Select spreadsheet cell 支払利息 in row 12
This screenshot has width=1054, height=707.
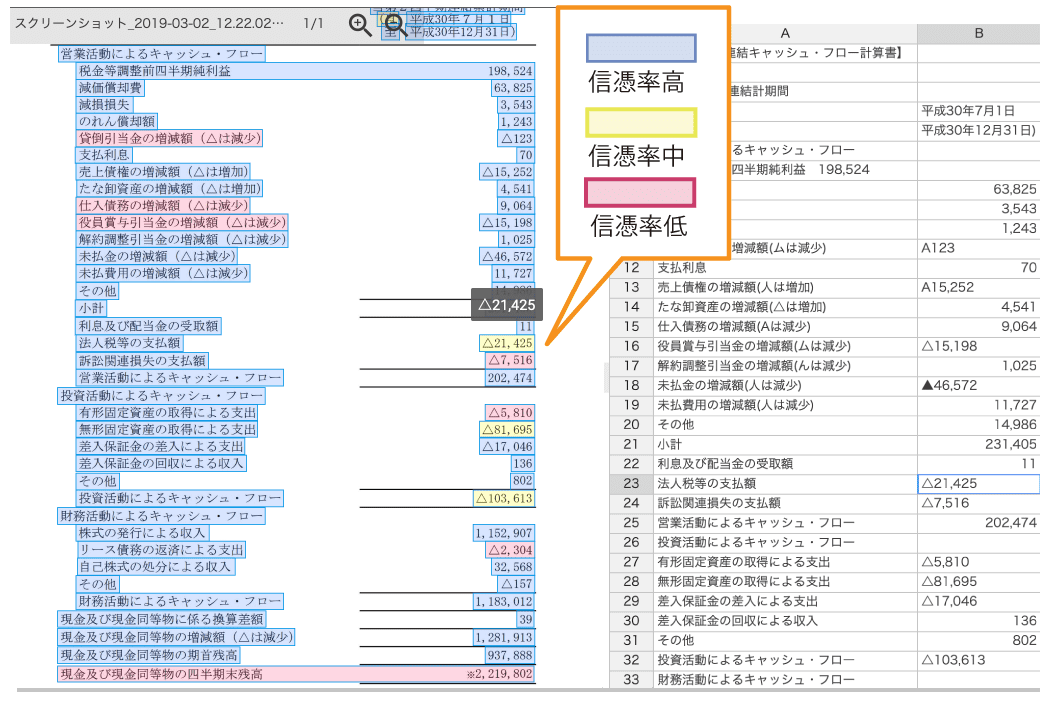(785, 267)
